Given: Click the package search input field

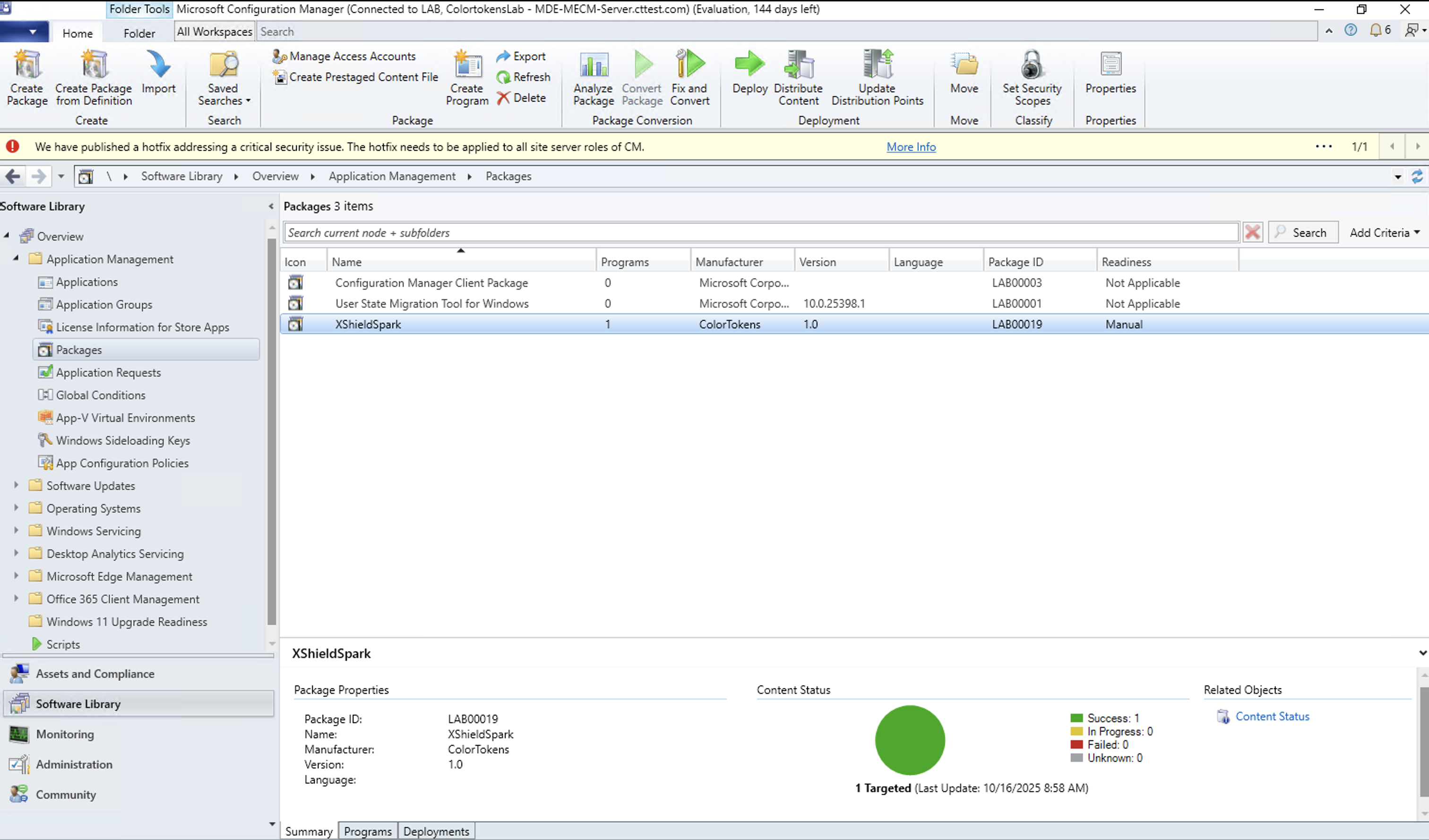Looking at the screenshot, I should (760, 232).
